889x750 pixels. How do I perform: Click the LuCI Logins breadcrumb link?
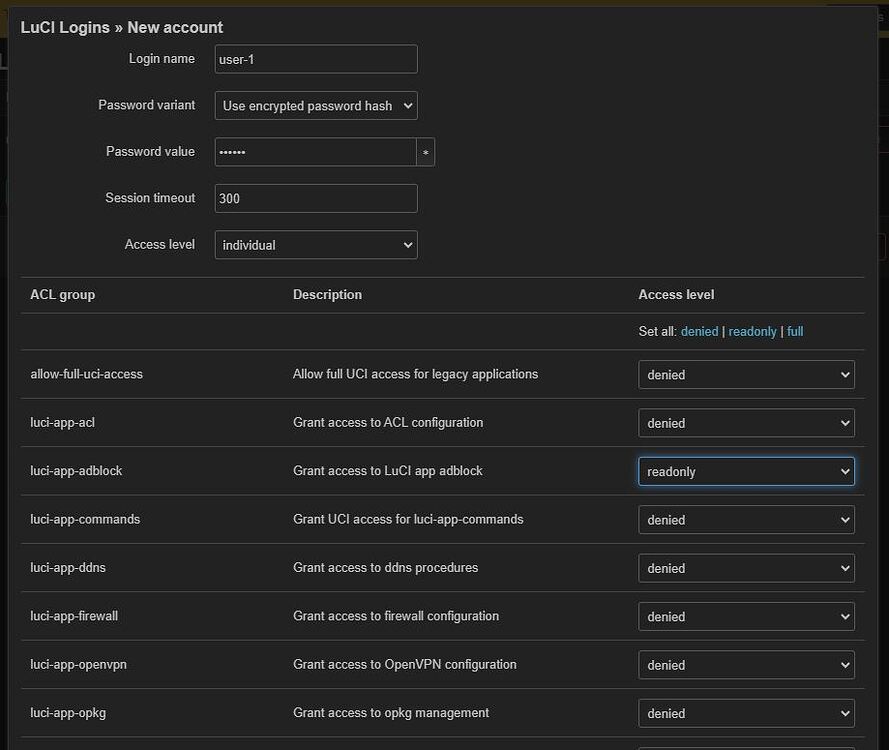tap(64, 27)
